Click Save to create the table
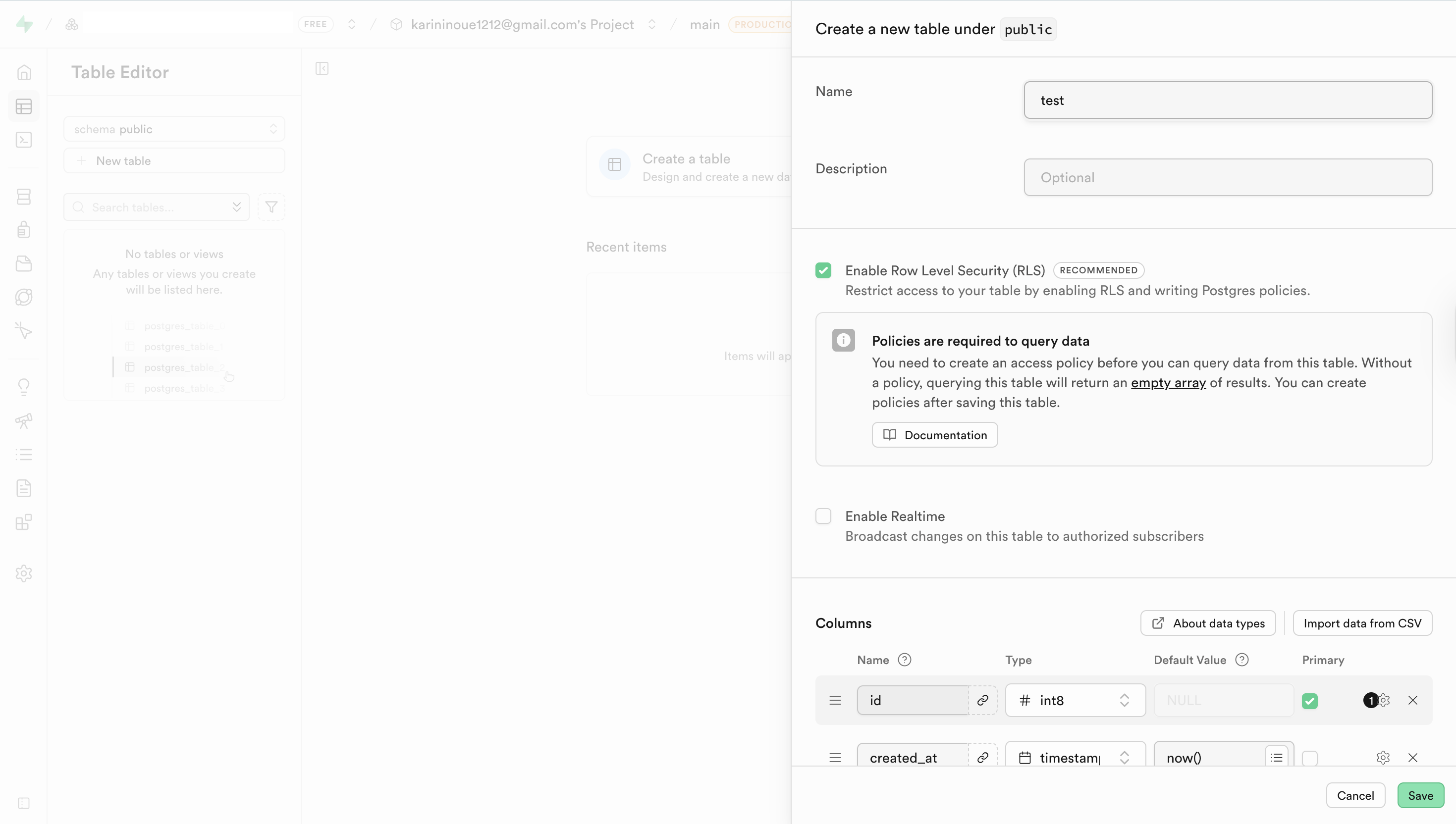 click(x=1420, y=795)
